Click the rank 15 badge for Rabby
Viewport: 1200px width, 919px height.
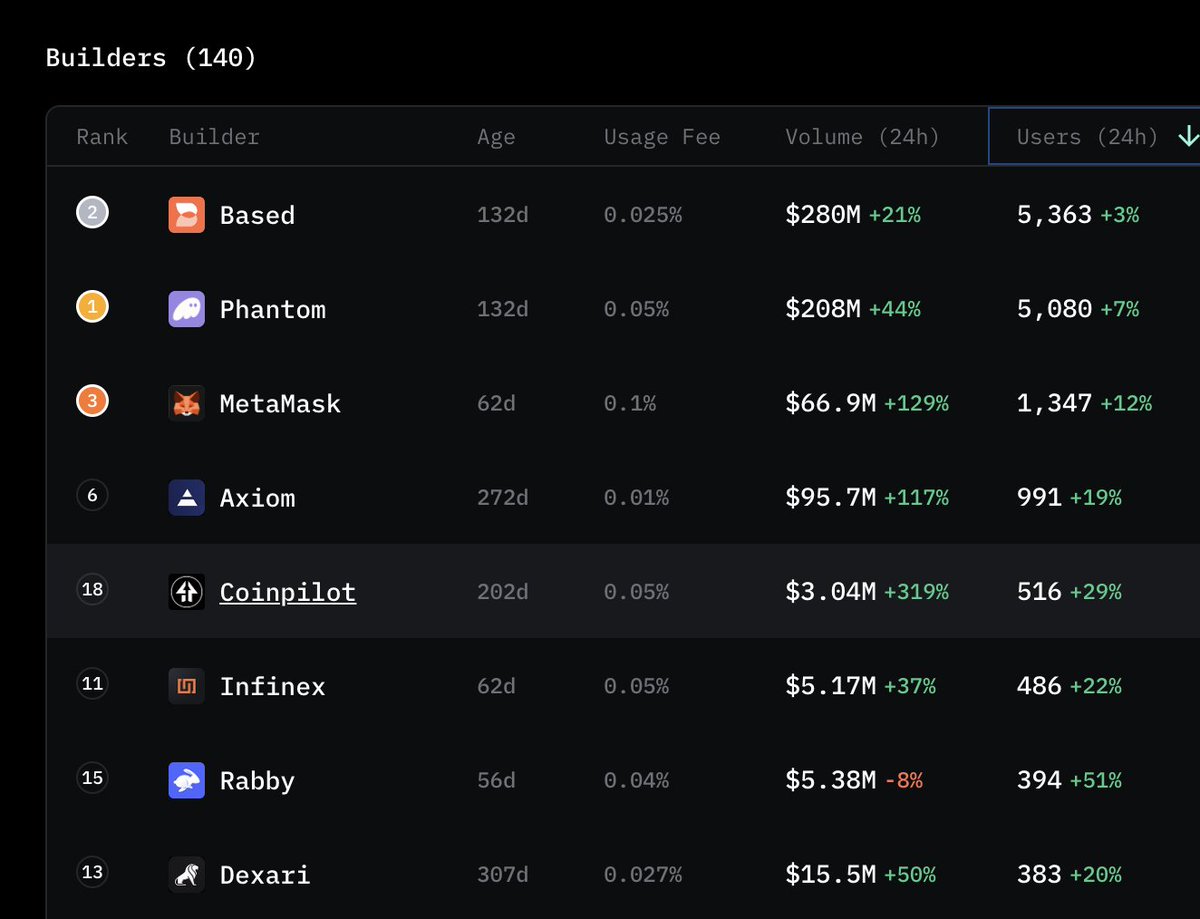(x=92, y=778)
